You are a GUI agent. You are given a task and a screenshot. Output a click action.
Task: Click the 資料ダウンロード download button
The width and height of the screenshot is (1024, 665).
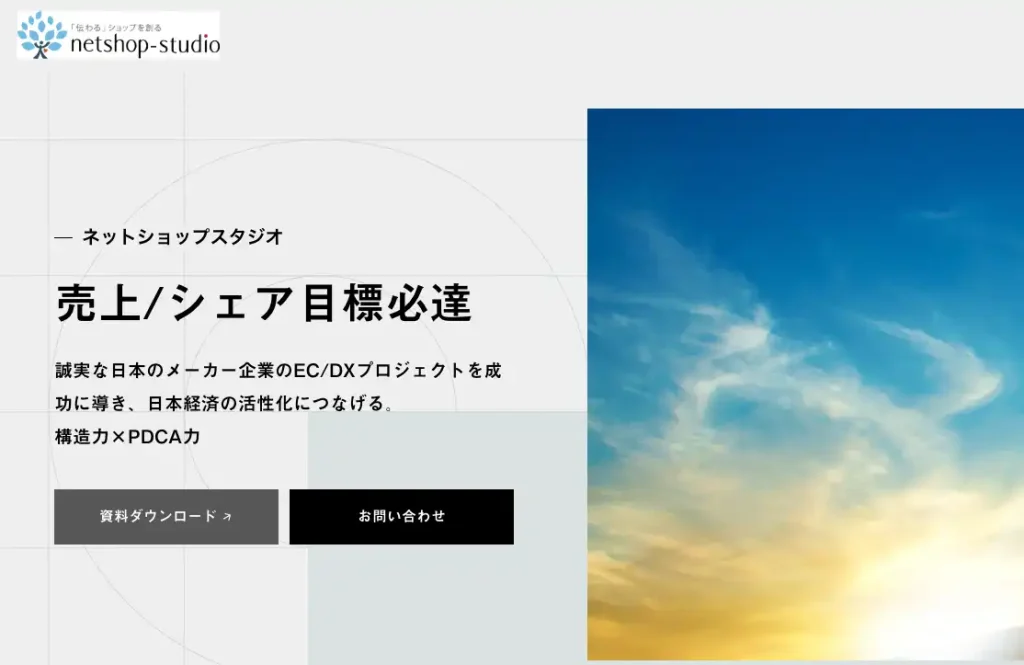coord(165,517)
